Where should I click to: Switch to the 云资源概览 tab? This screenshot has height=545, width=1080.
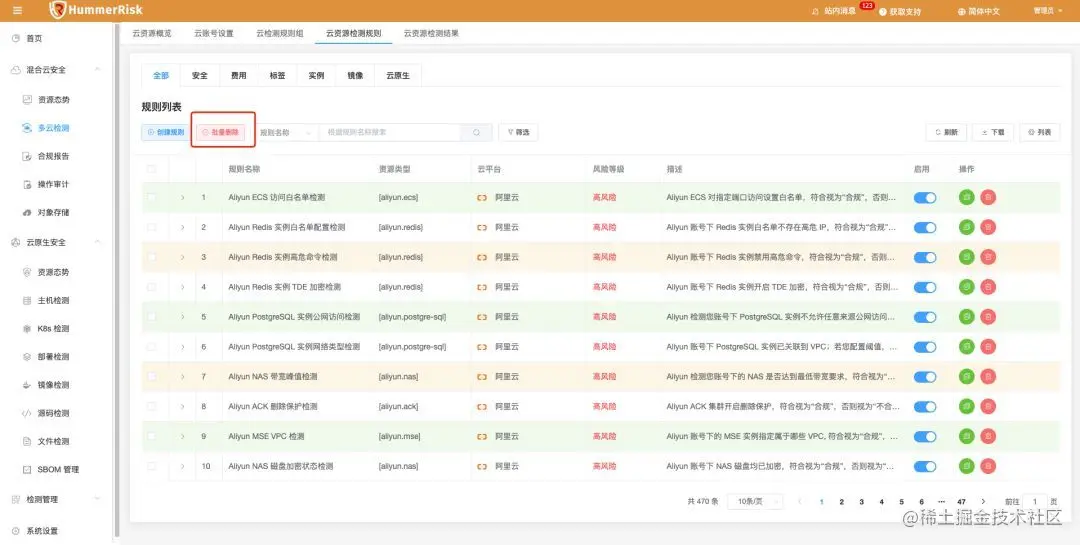(152, 33)
